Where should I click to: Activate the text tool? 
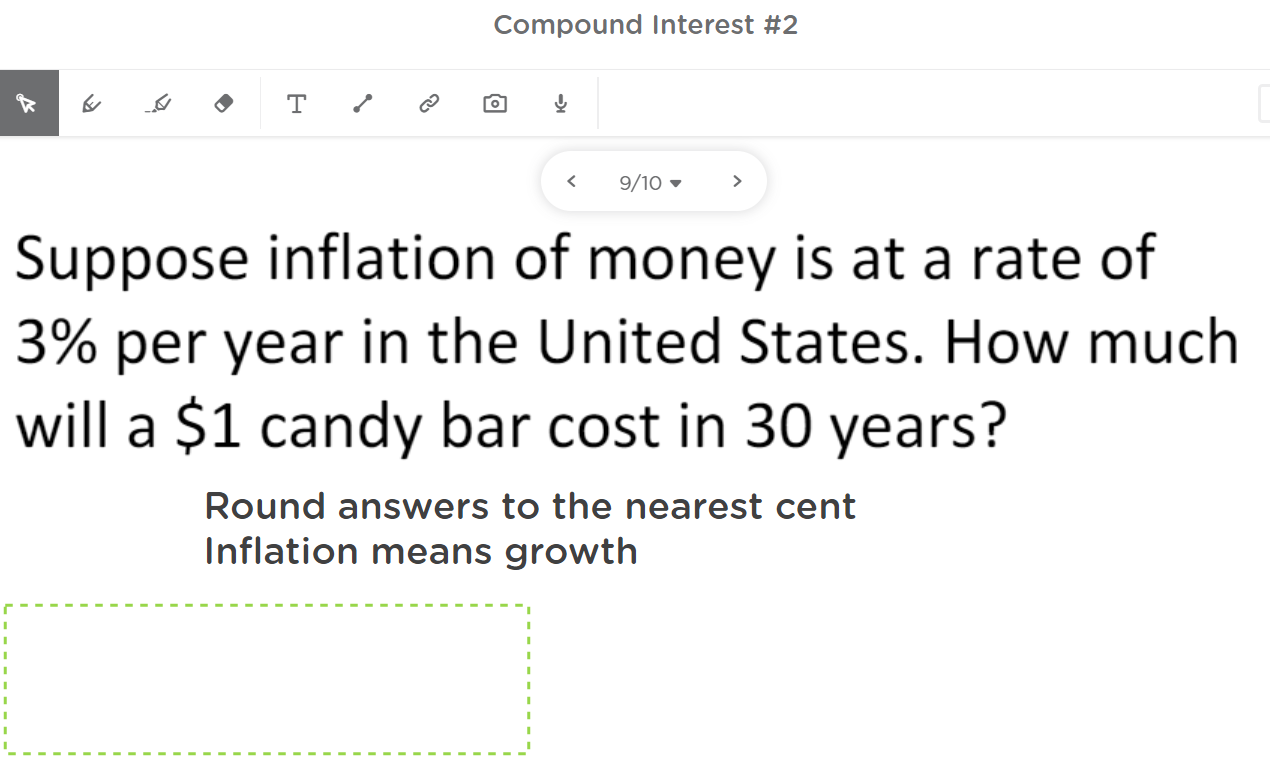click(296, 102)
